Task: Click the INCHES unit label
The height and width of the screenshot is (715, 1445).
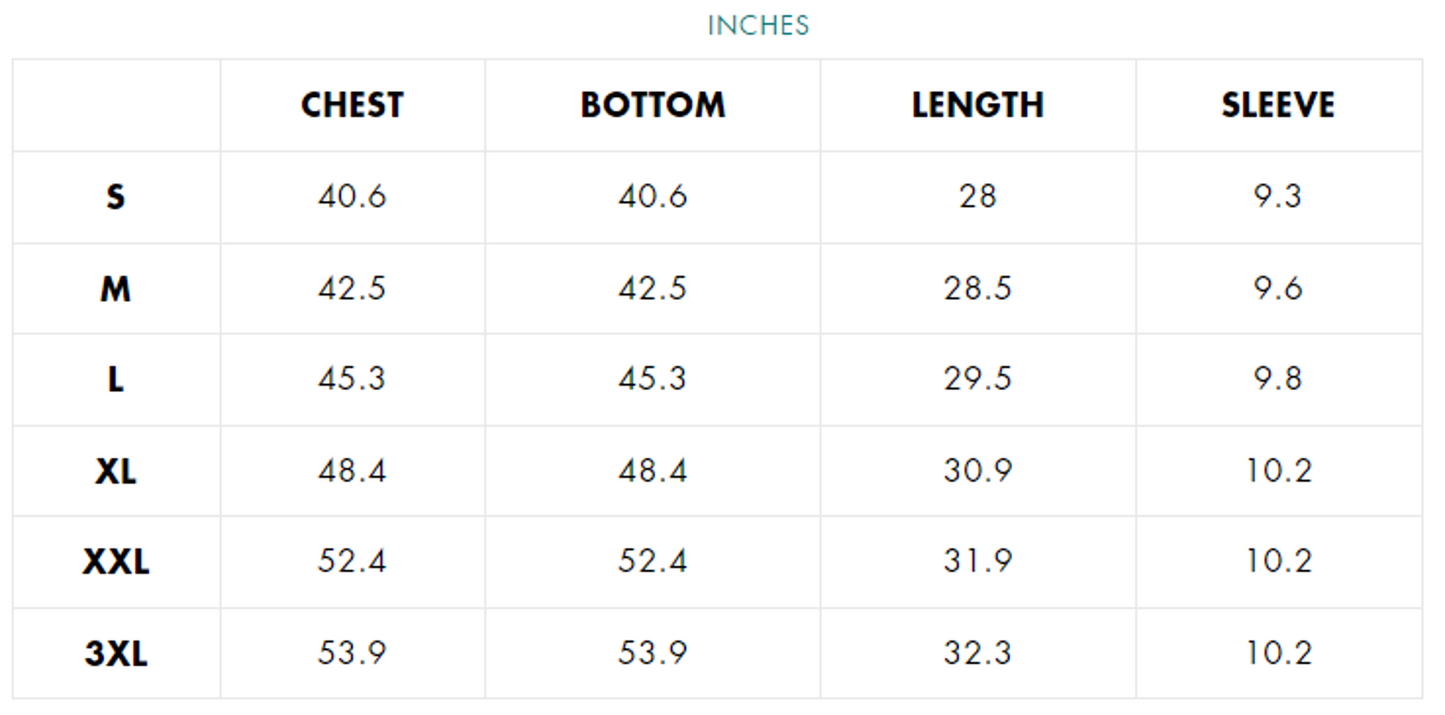Action: click(x=758, y=25)
